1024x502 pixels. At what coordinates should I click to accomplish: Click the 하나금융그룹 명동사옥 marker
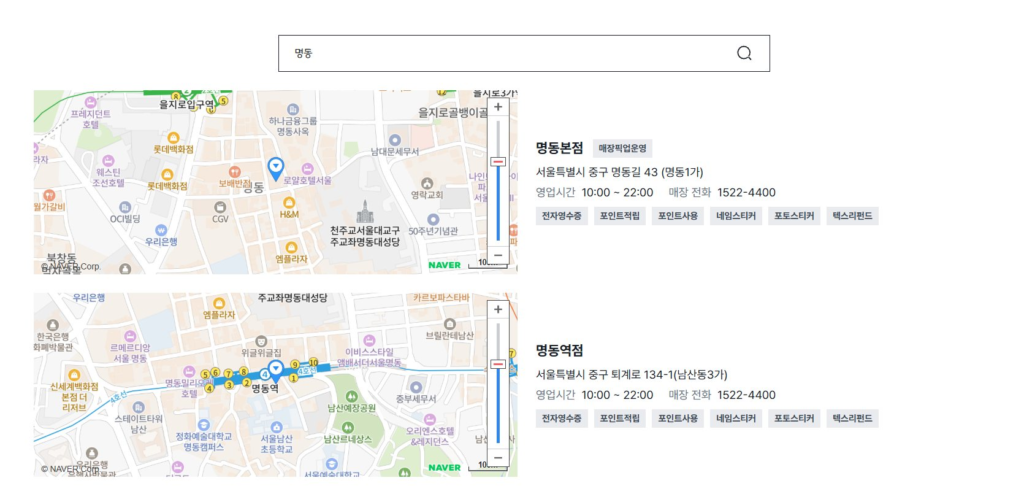pos(293,108)
